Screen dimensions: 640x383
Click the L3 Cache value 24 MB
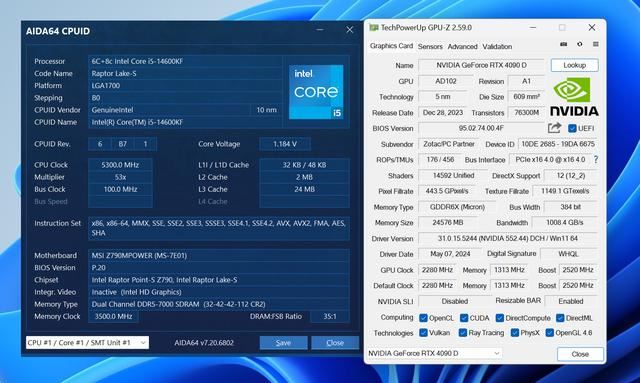click(304, 189)
